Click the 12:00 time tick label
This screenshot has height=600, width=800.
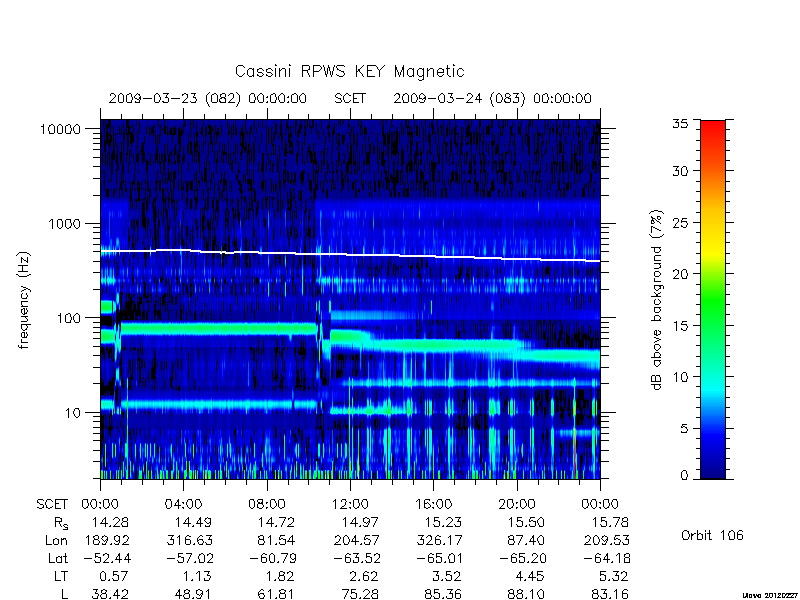pos(349,505)
